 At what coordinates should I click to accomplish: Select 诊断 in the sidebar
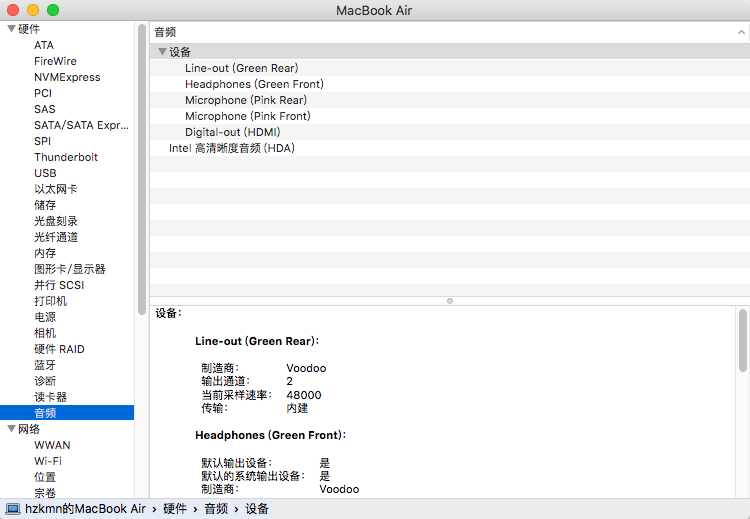click(x=45, y=381)
